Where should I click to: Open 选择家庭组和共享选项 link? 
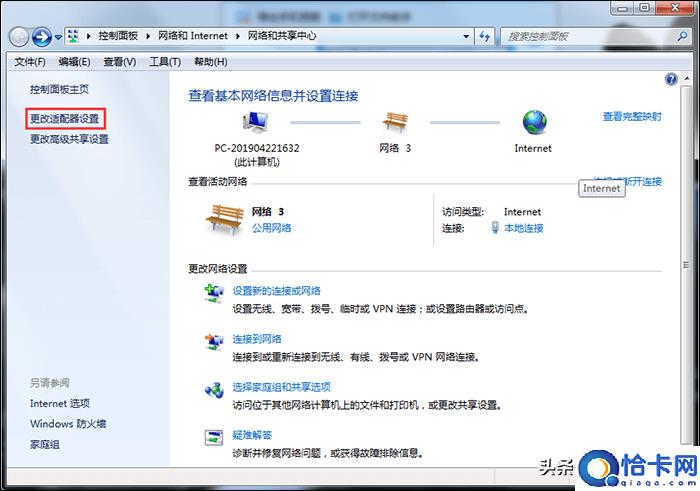click(281, 387)
